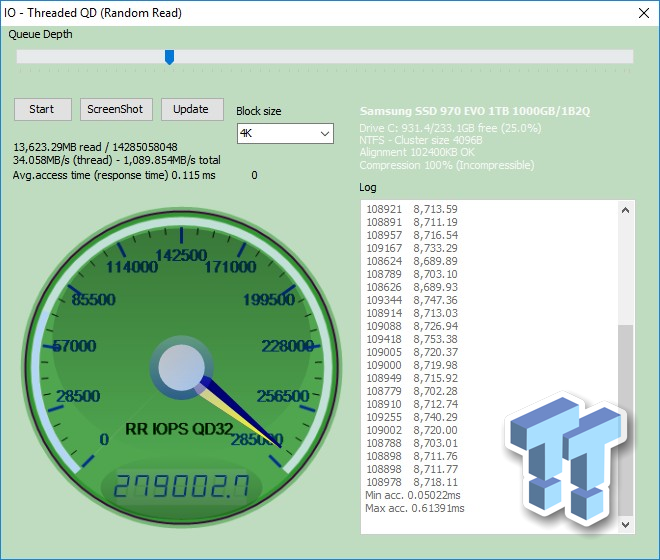
Task: Select log row 109255 8,740.29
Action: [412, 417]
